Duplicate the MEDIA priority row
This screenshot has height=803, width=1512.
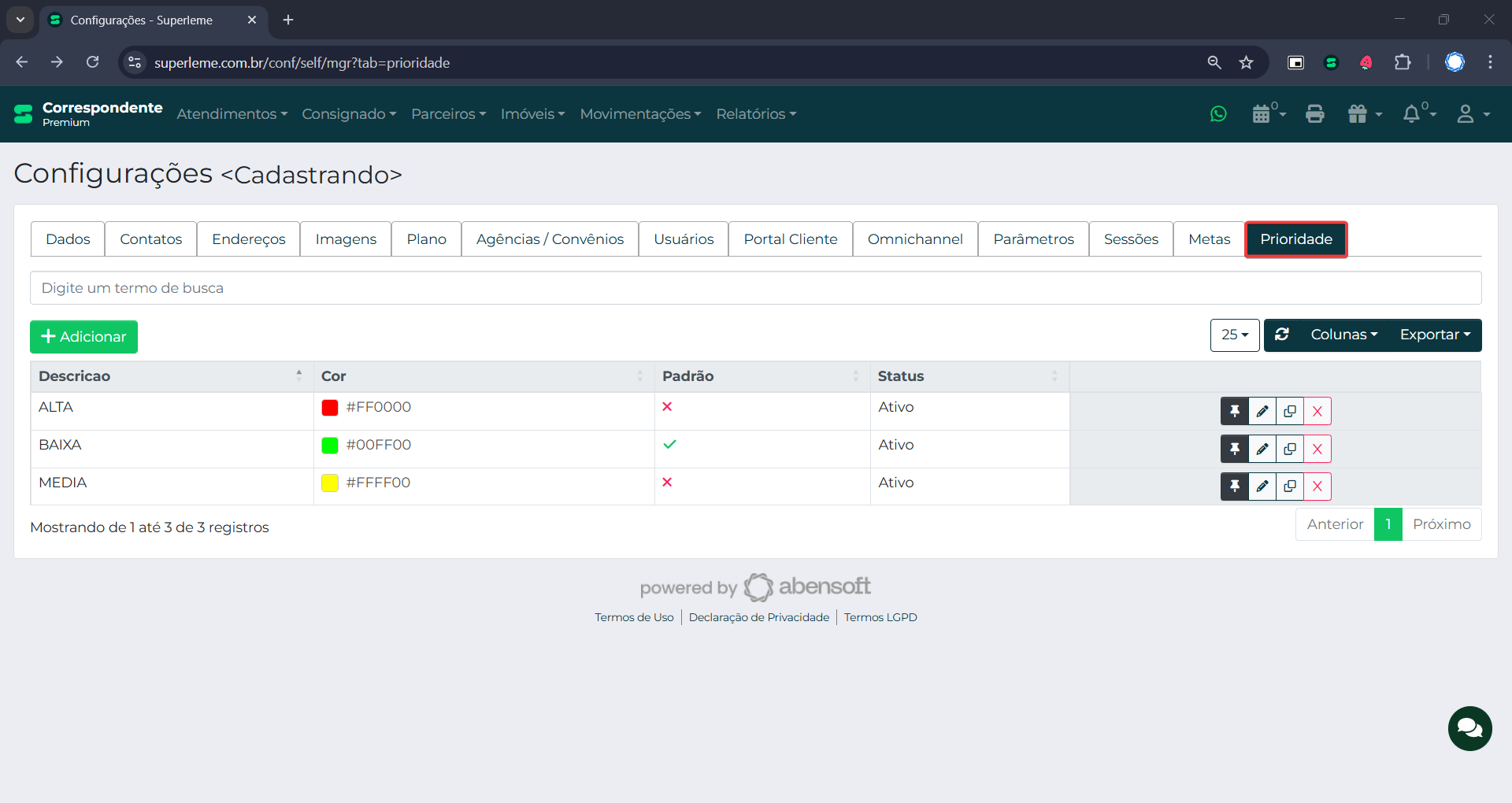tap(1289, 487)
